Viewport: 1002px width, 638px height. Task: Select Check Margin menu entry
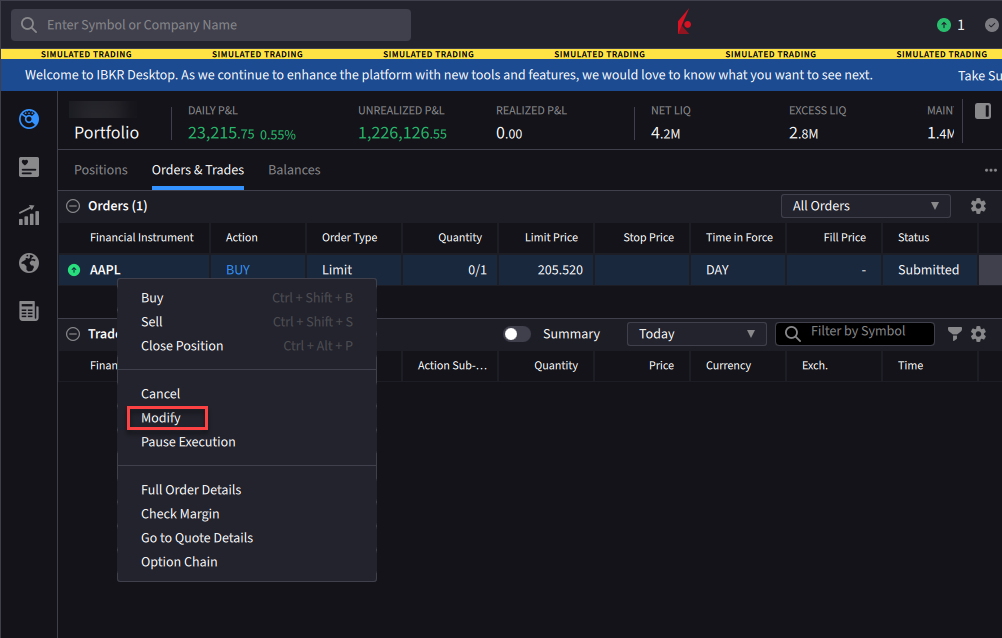247,514
